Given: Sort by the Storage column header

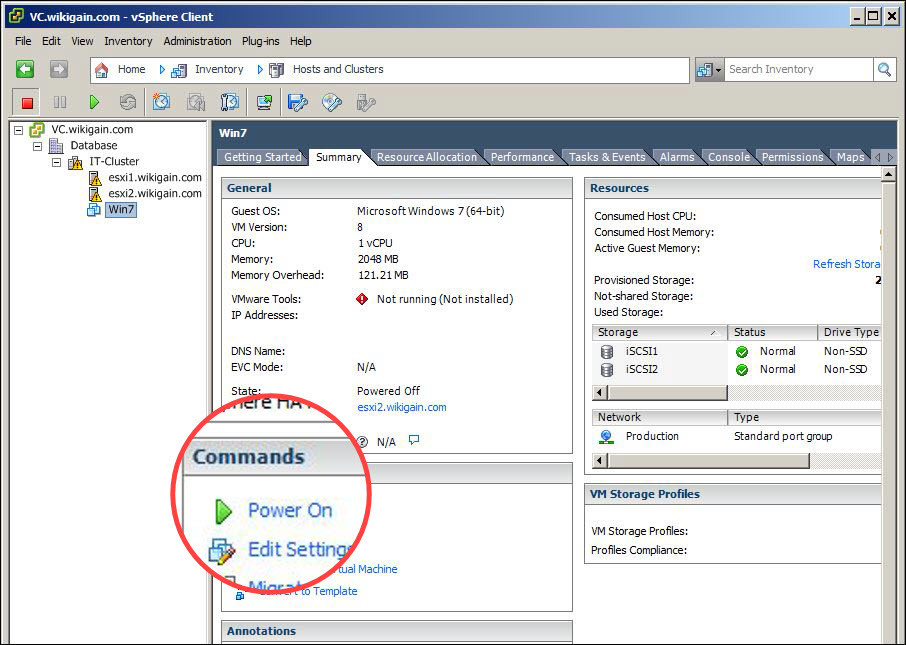Looking at the screenshot, I should pos(659,332).
